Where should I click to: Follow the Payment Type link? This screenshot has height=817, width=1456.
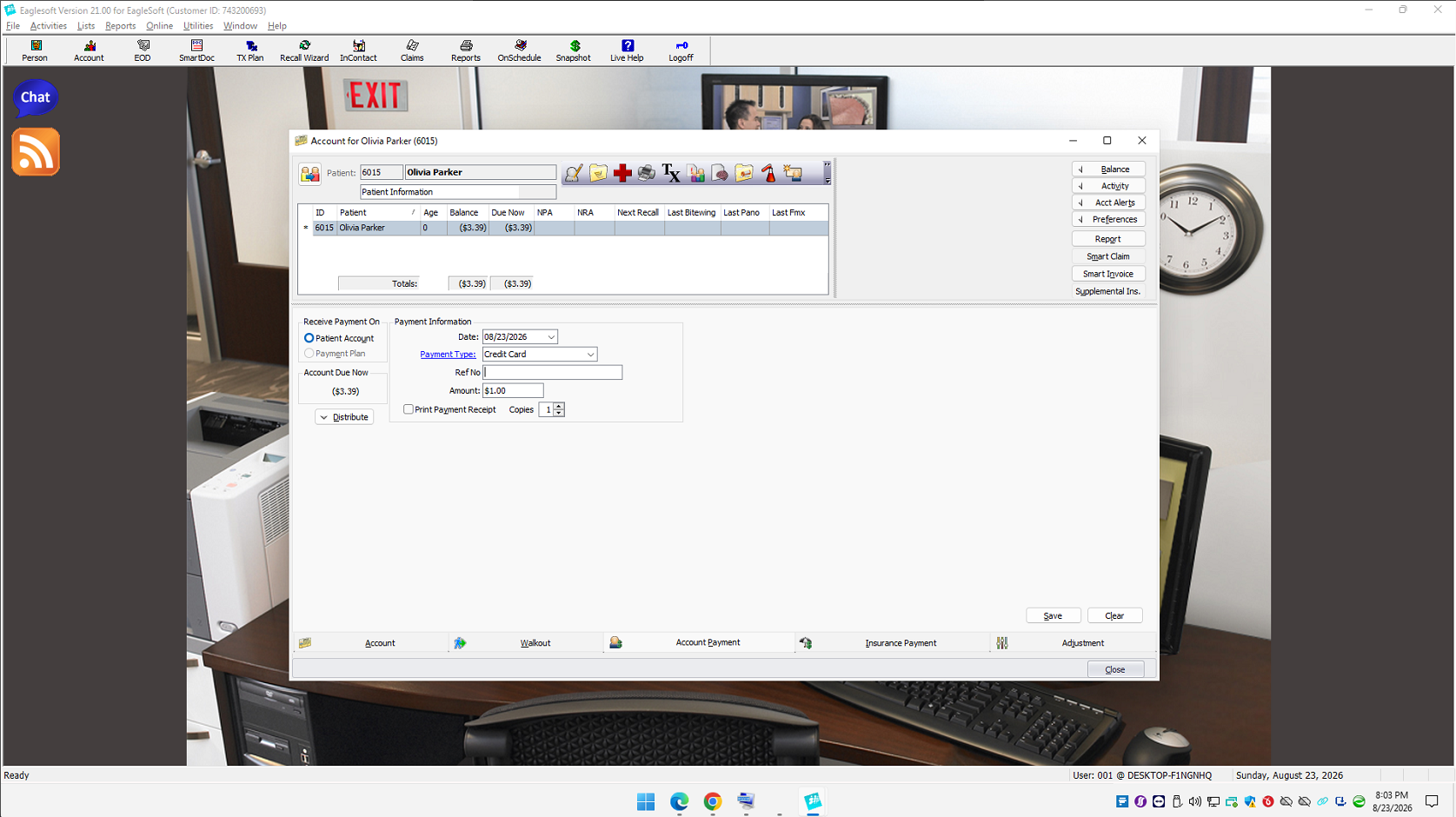point(448,355)
